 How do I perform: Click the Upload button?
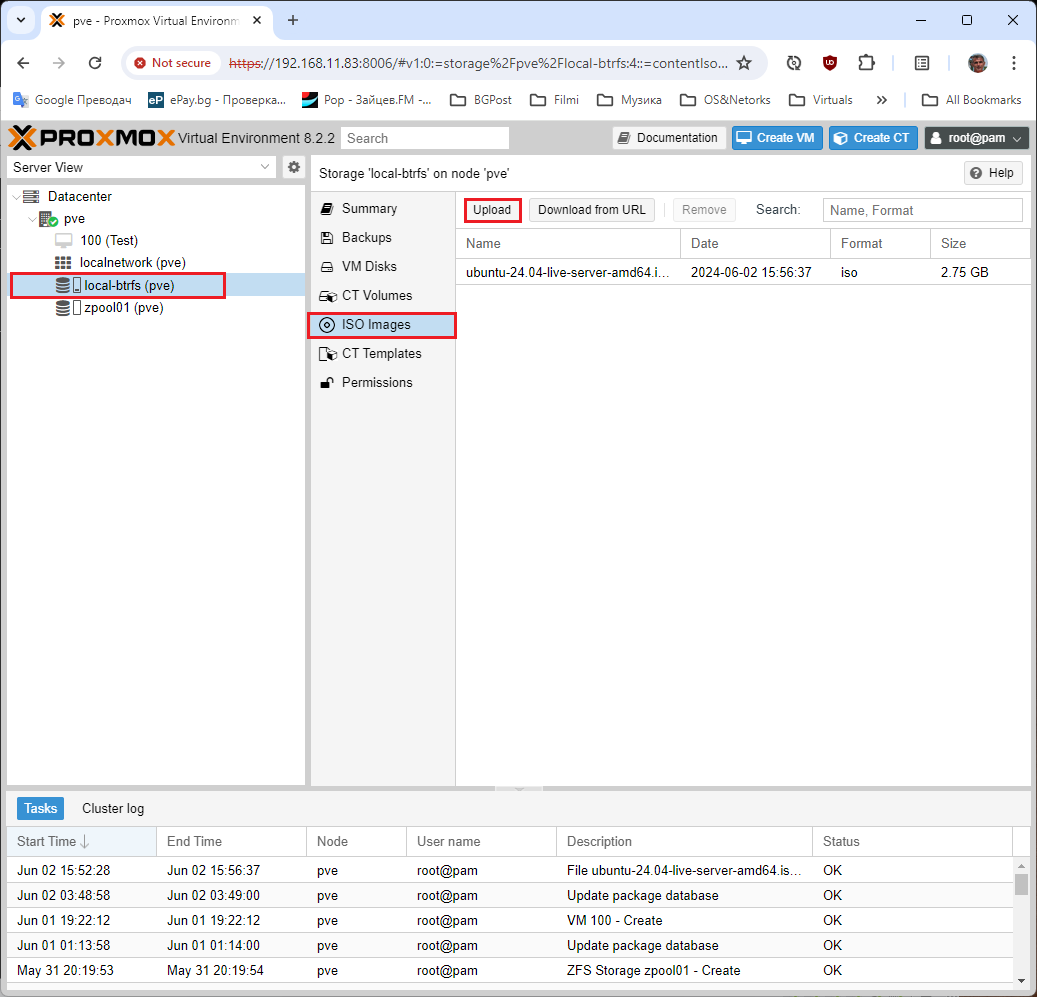click(492, 210)
